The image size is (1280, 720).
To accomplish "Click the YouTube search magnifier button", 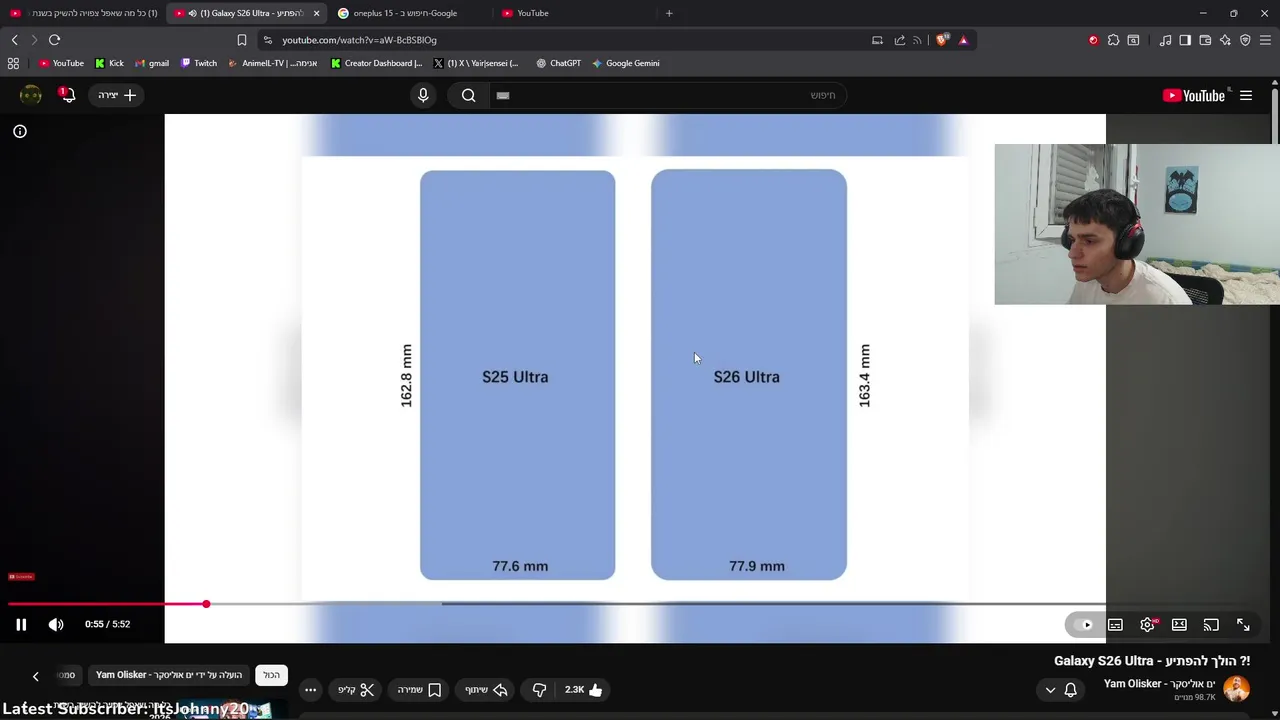I will (468, 95).
